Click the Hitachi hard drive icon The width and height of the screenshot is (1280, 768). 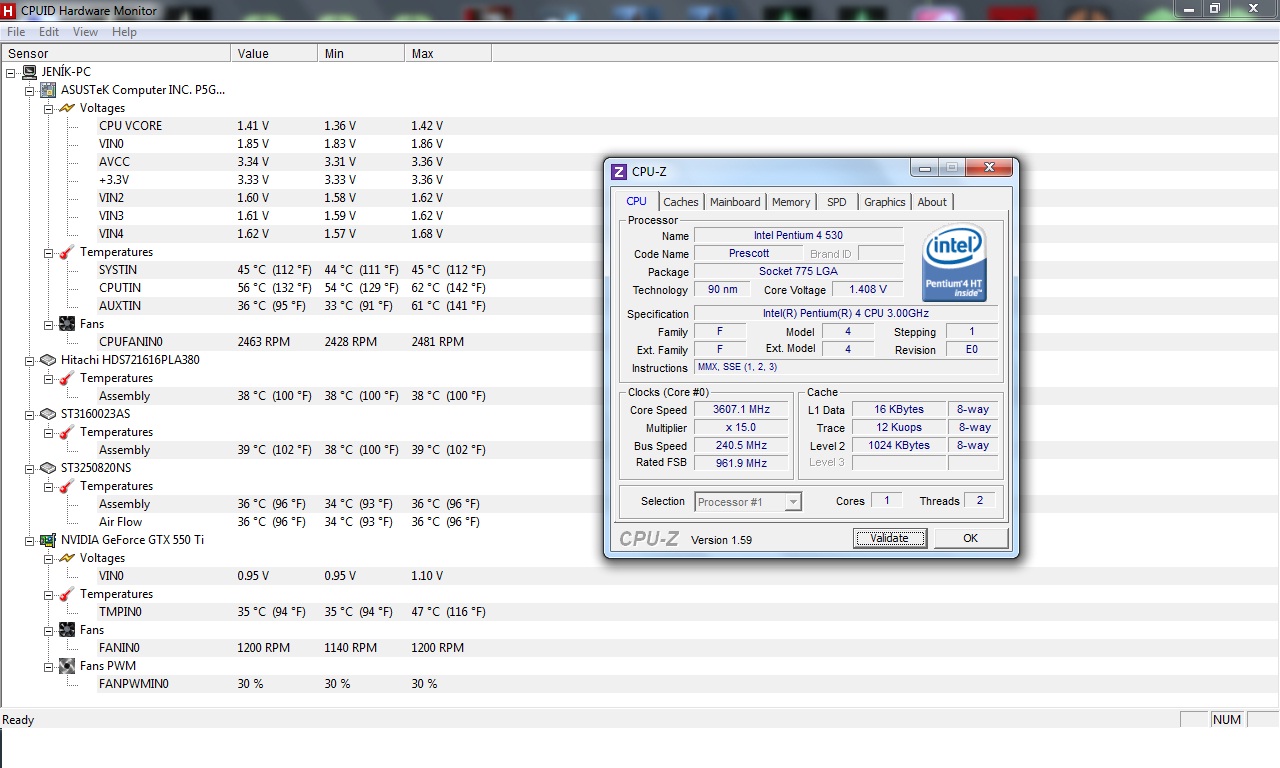pos(48,360)
